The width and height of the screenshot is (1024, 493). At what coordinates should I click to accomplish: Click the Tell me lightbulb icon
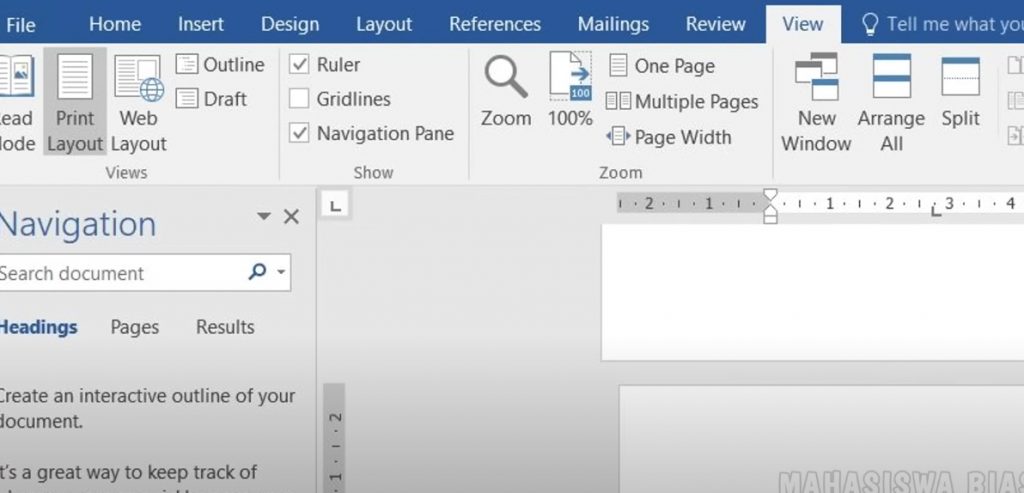pyautogui.click(x=870, y=24)
